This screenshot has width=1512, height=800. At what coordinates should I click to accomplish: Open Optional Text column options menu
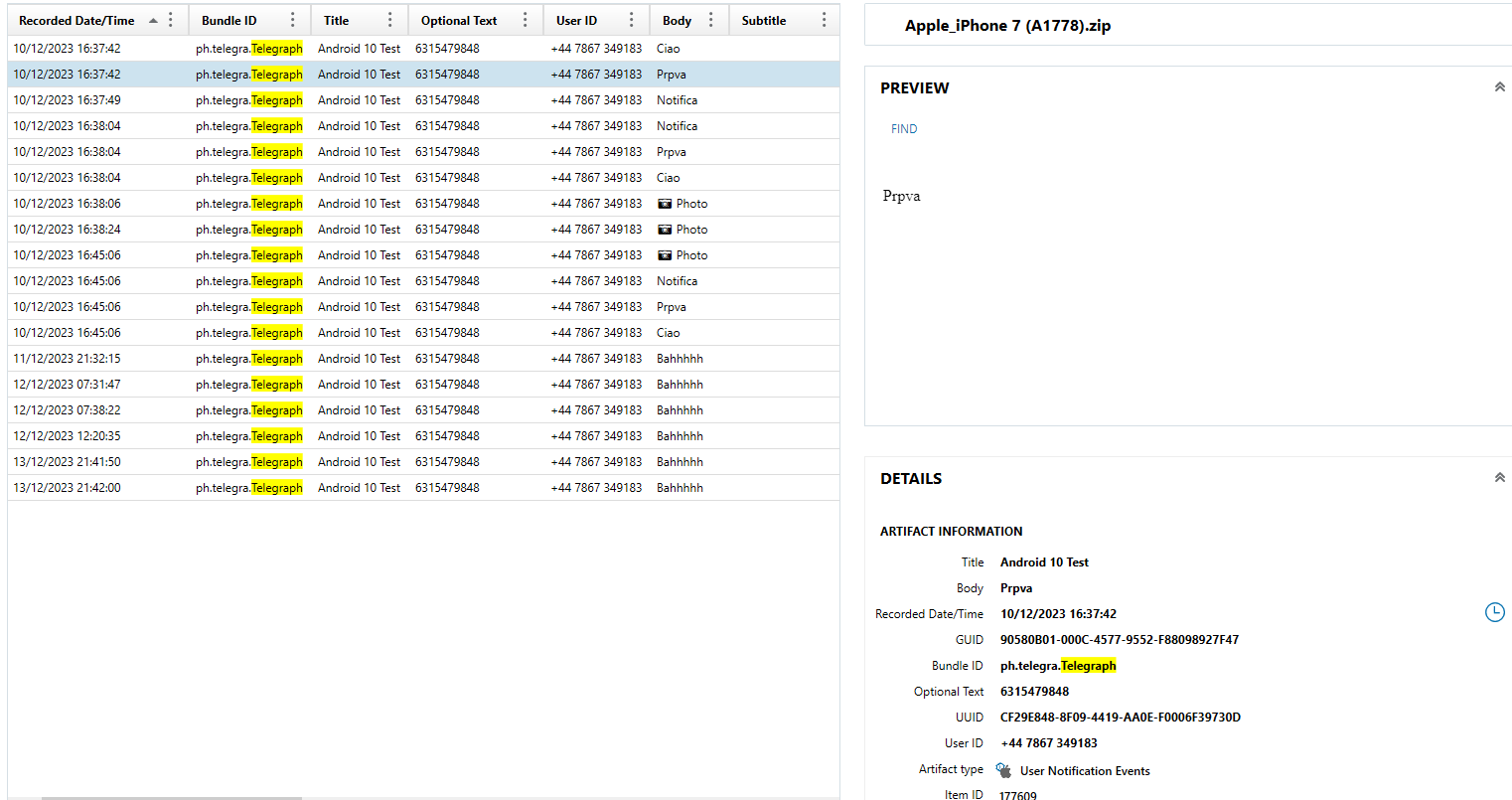(526, 20)
